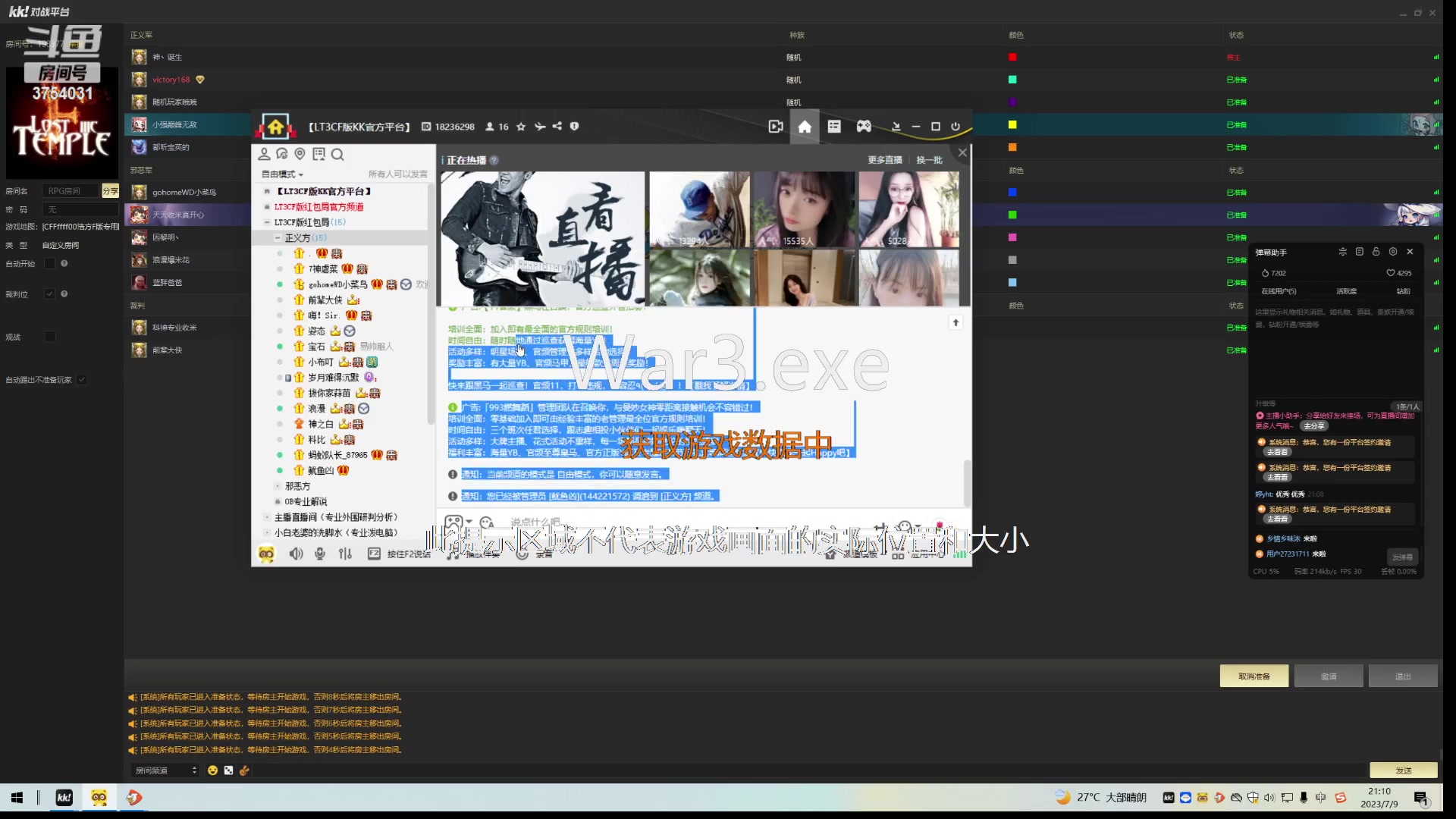
Task: Open emoji smiley in room chat input bar
Action: pyautogui.click(x=213, y=770)
